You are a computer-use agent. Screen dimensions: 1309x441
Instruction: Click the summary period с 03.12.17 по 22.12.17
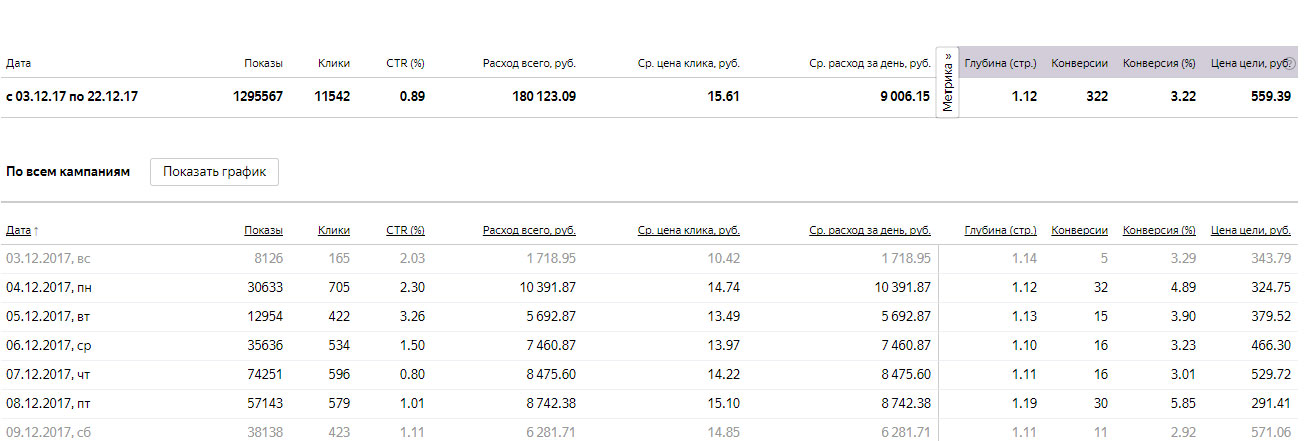pos(72,97)
